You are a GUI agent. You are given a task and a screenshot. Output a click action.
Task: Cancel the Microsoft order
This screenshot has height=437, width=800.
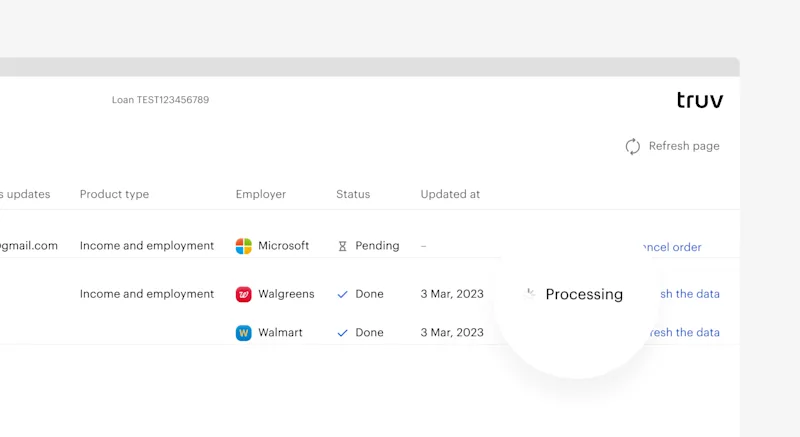(x=673, y=247)
